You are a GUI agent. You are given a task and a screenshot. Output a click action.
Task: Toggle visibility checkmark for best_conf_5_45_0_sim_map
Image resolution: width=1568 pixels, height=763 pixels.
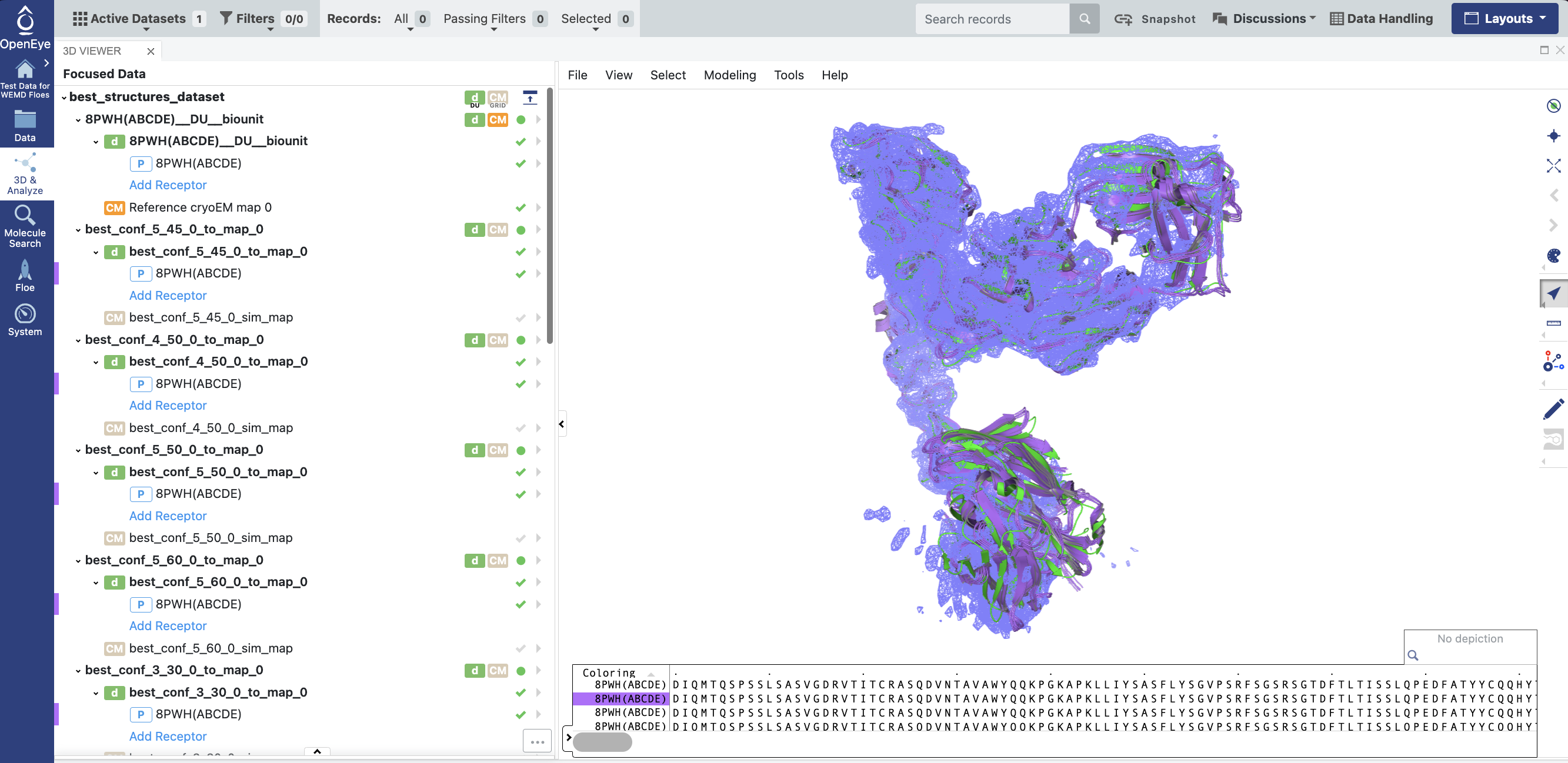point(521,317)
